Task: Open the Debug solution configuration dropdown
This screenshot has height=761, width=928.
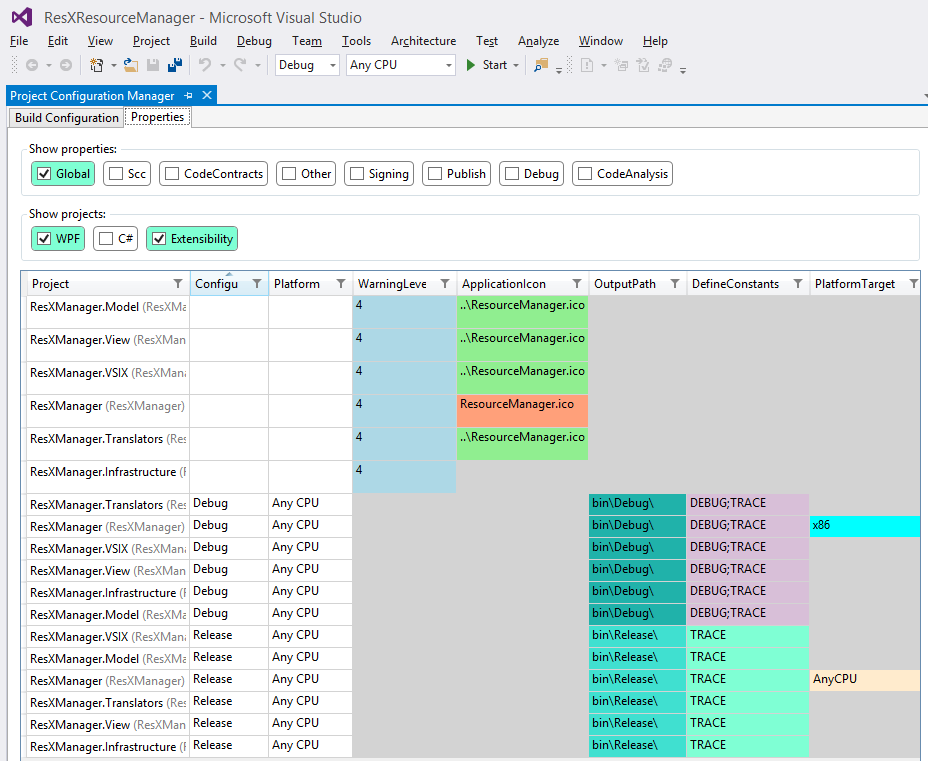Action: click(x=308, y=65)
